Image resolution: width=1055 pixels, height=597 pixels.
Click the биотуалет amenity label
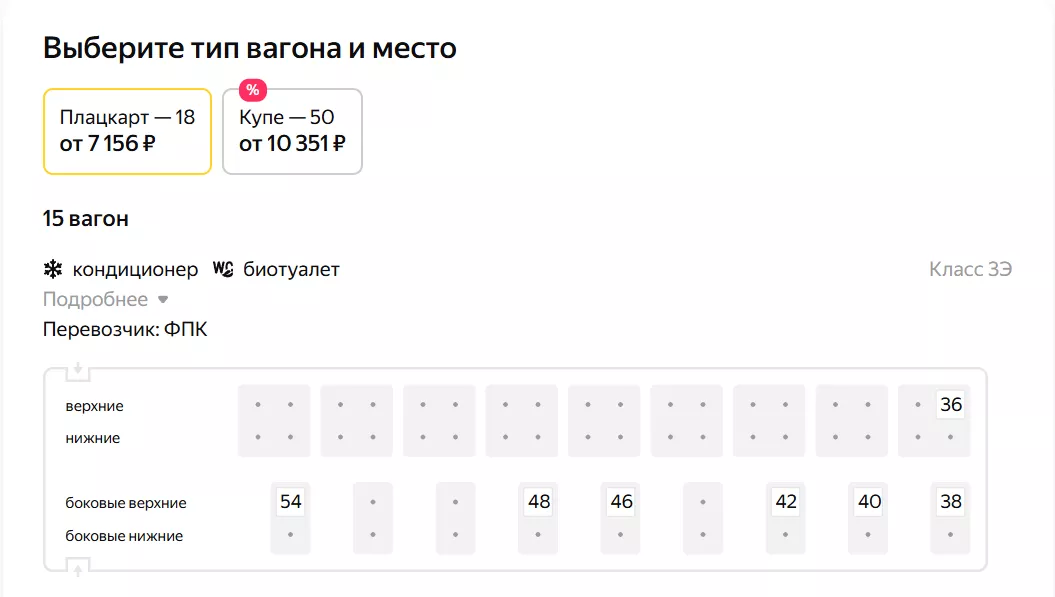[291, 270]
